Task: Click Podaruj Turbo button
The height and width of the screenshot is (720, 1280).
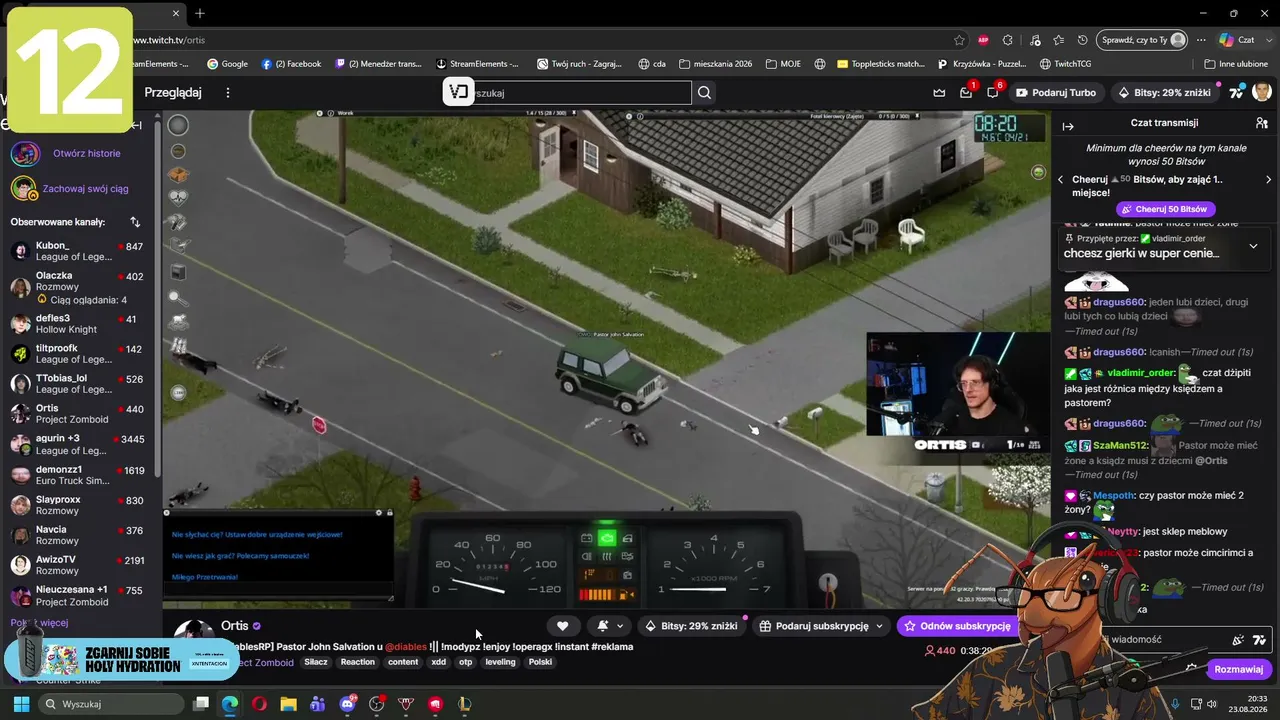Action: pyautogui.click(x=1056, y=92)
